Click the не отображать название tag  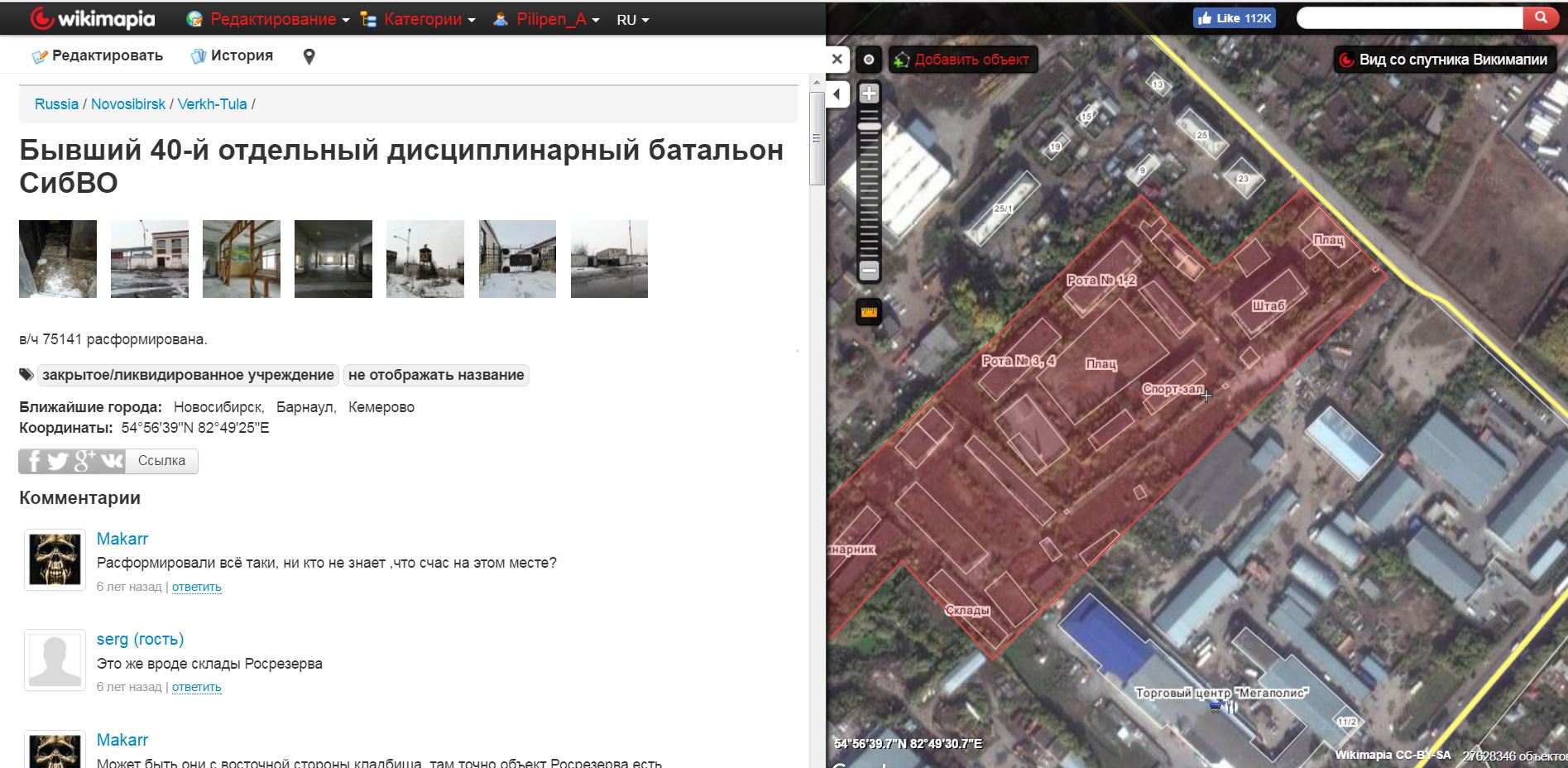[436, 375]
